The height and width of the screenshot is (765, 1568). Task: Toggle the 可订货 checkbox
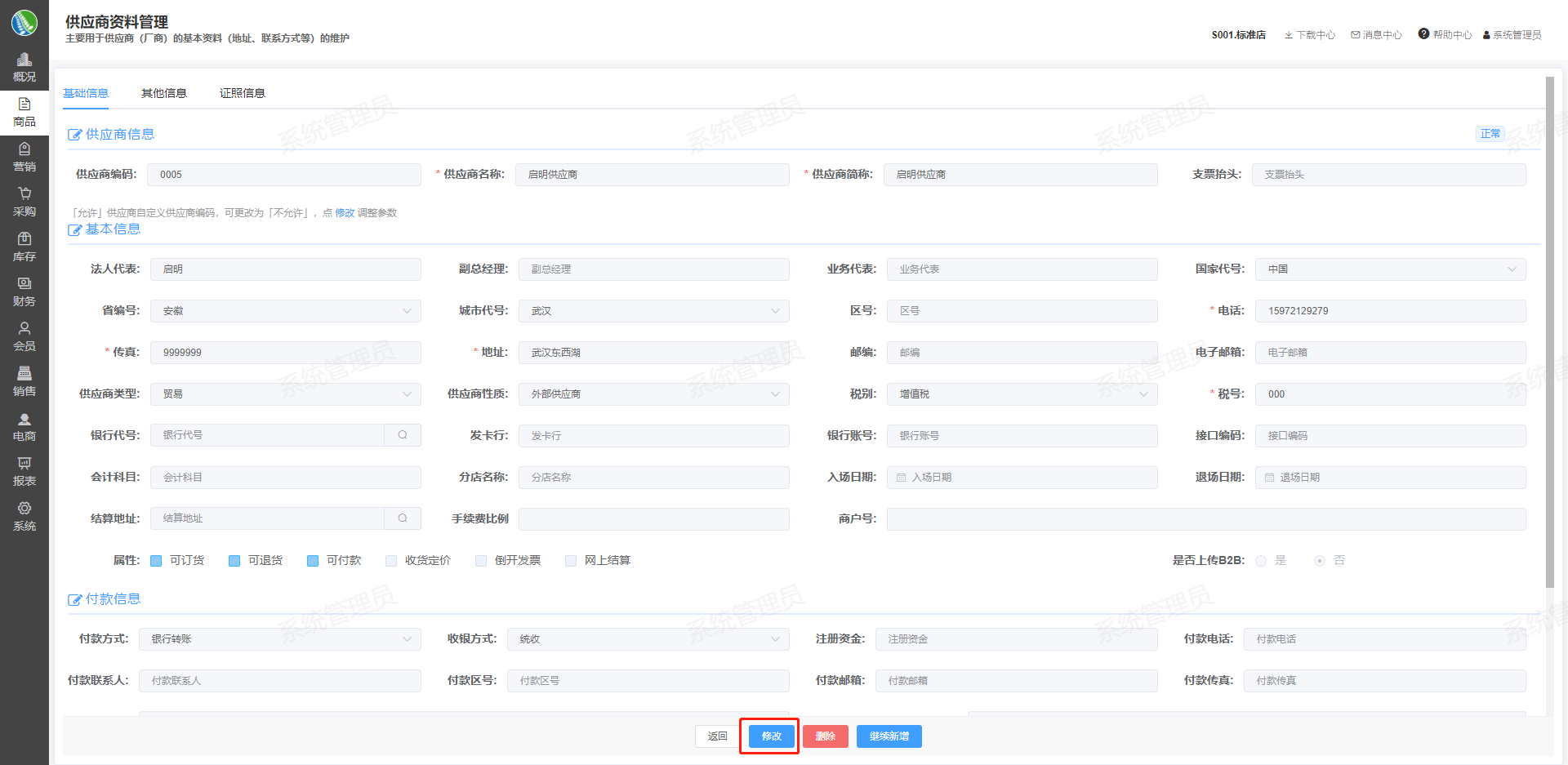tap(156, 561)
